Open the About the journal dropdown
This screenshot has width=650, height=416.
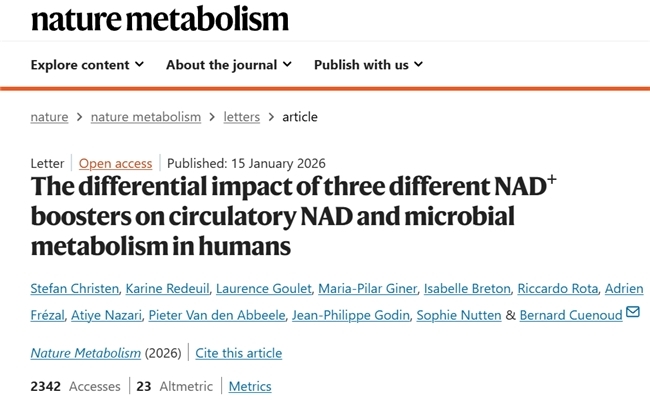pyautogui.click(x=229, y=65)
